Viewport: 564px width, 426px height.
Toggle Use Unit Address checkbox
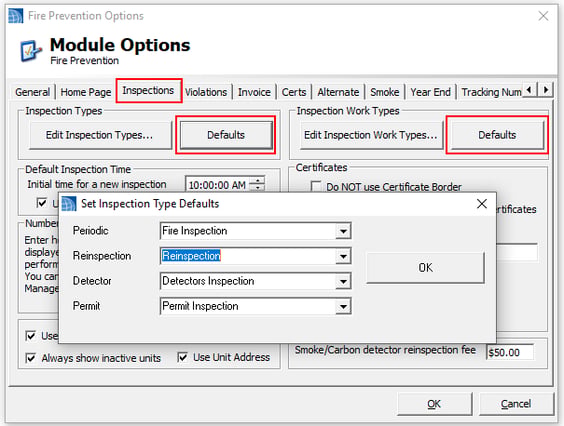[183, 357]
